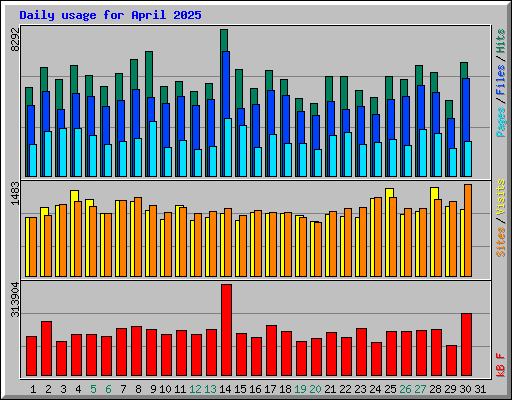512x400 pixels.
Task: Click green weekend day label 13
Action: [210, 389]
